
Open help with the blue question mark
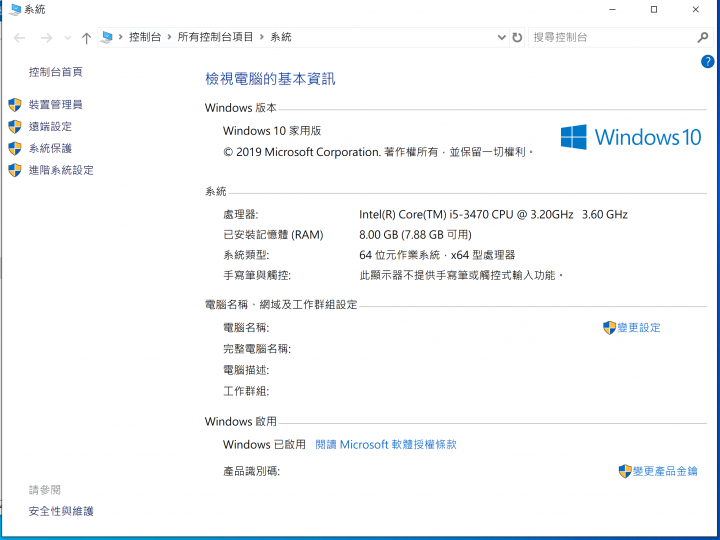707,62
